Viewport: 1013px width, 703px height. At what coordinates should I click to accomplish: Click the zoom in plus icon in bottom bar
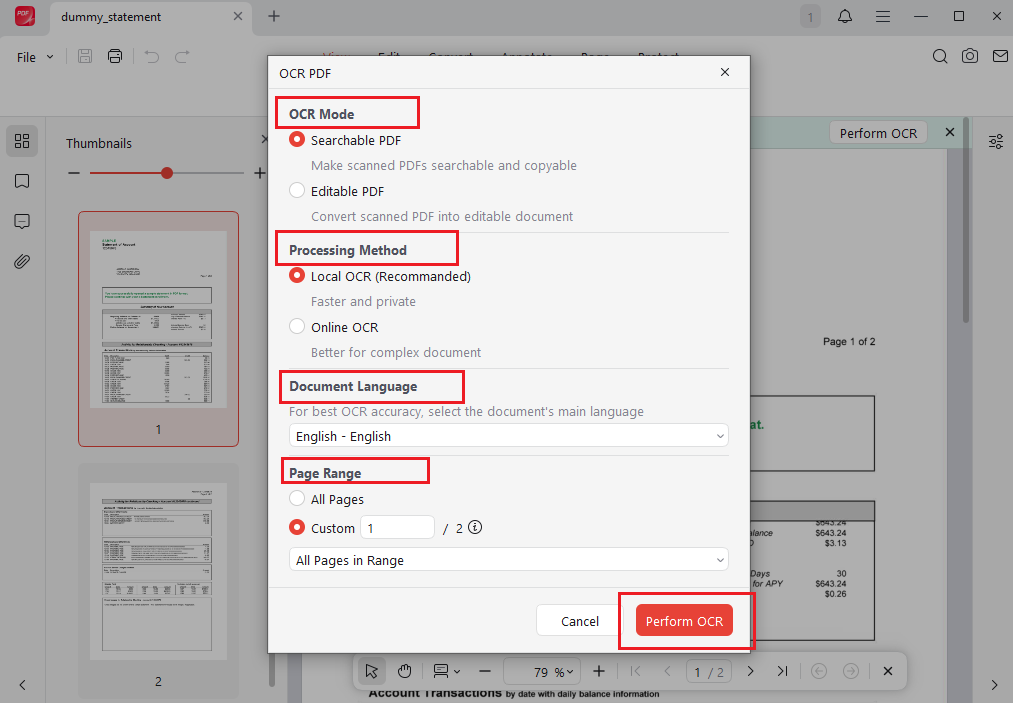point(599,671)
